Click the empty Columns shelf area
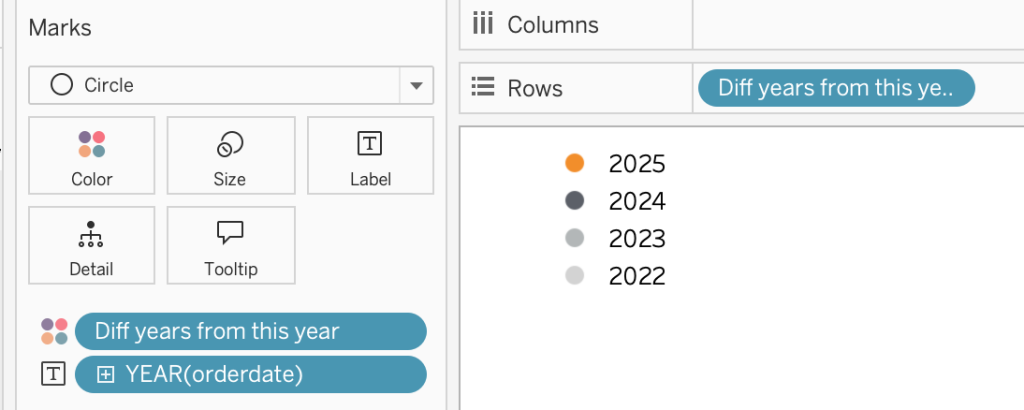This screenshot has width=1024, height=410. [858, 25]
